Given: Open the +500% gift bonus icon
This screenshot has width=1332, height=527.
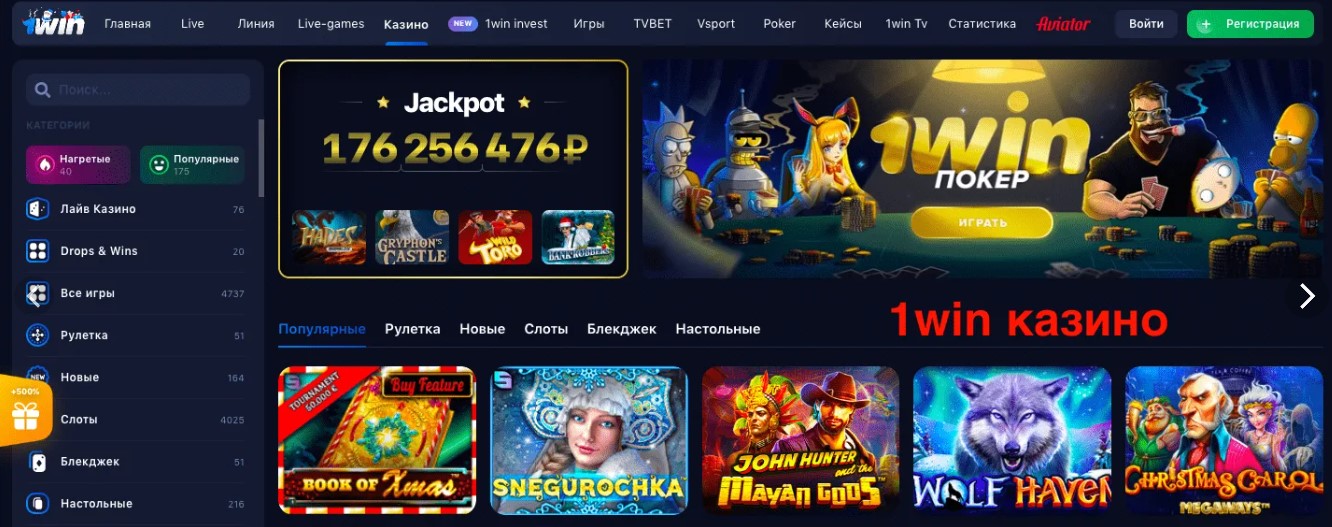Looking at the screenshot, I should coord(24,410).
